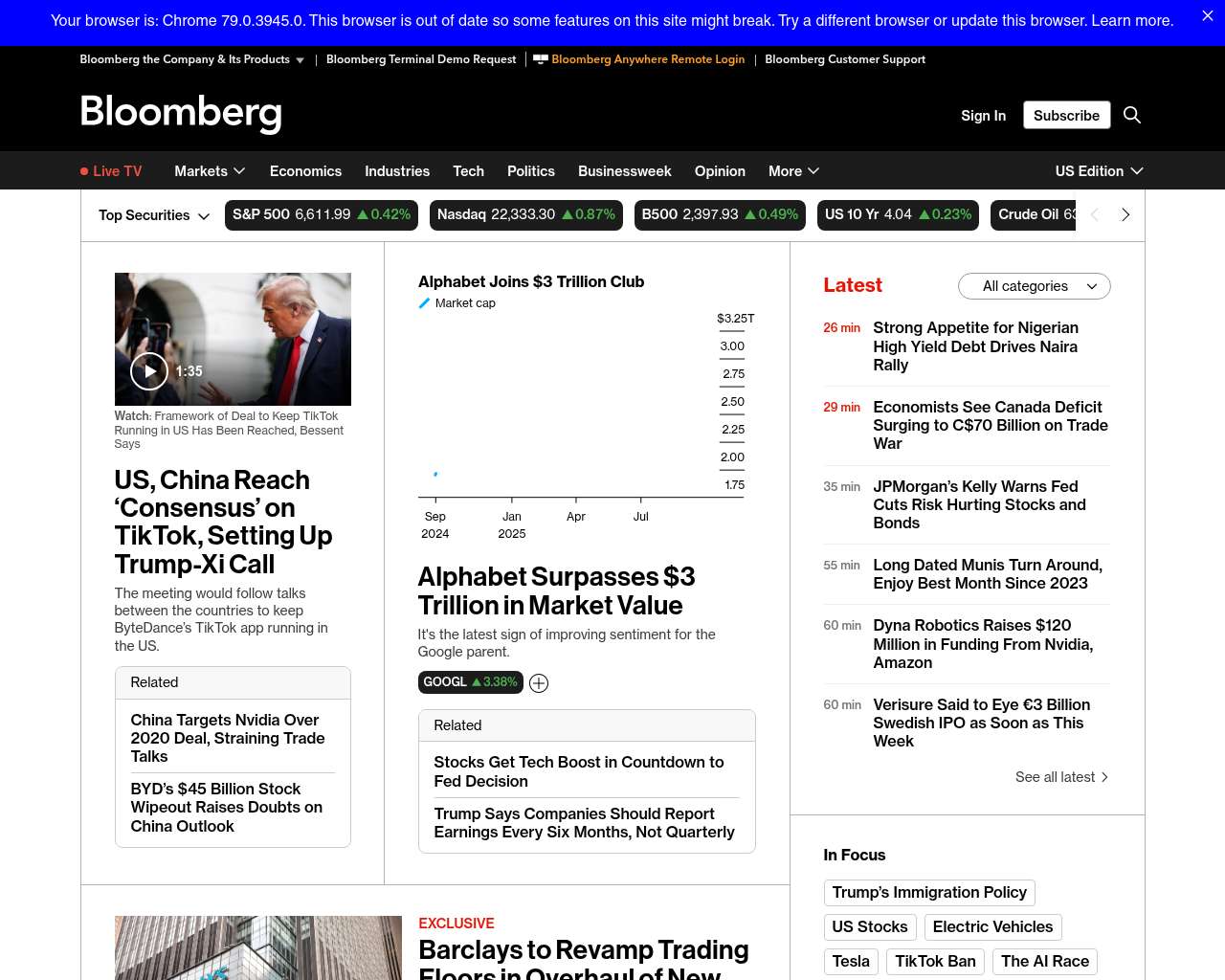Viewport: 1225px width, 980px height.
Task: Open the Businessweek section
Action: click(625, 171)
